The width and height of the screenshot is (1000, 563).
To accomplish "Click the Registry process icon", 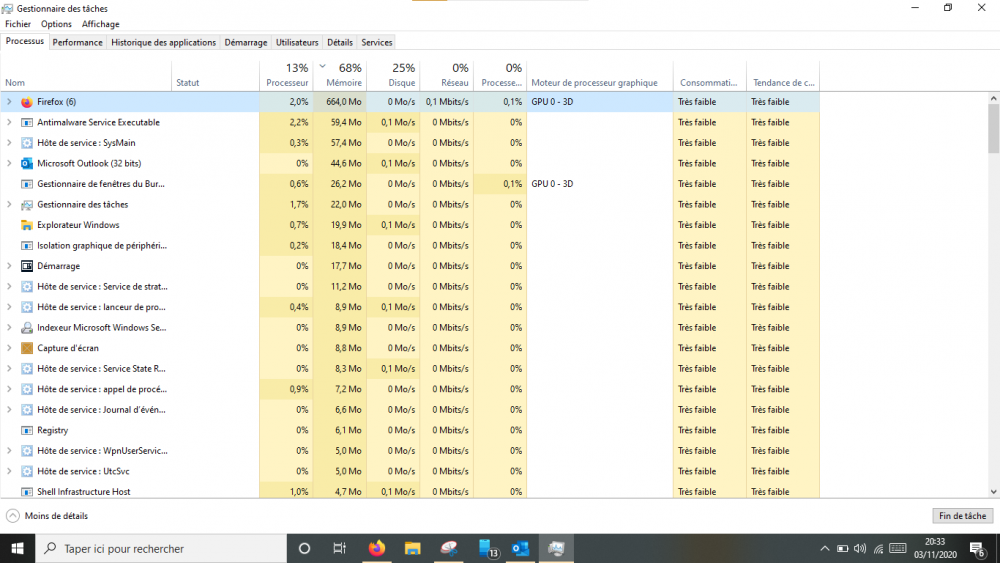I will [27, 430].
